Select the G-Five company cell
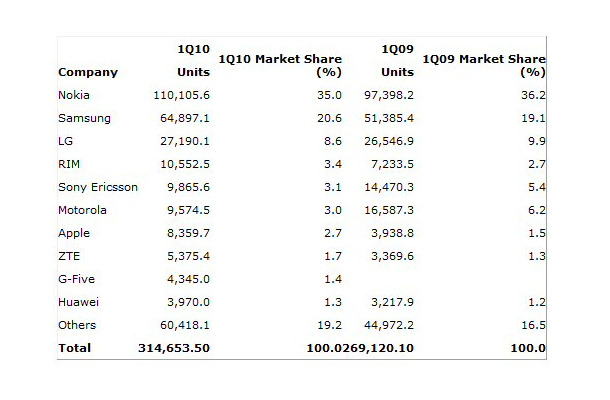 77,279
